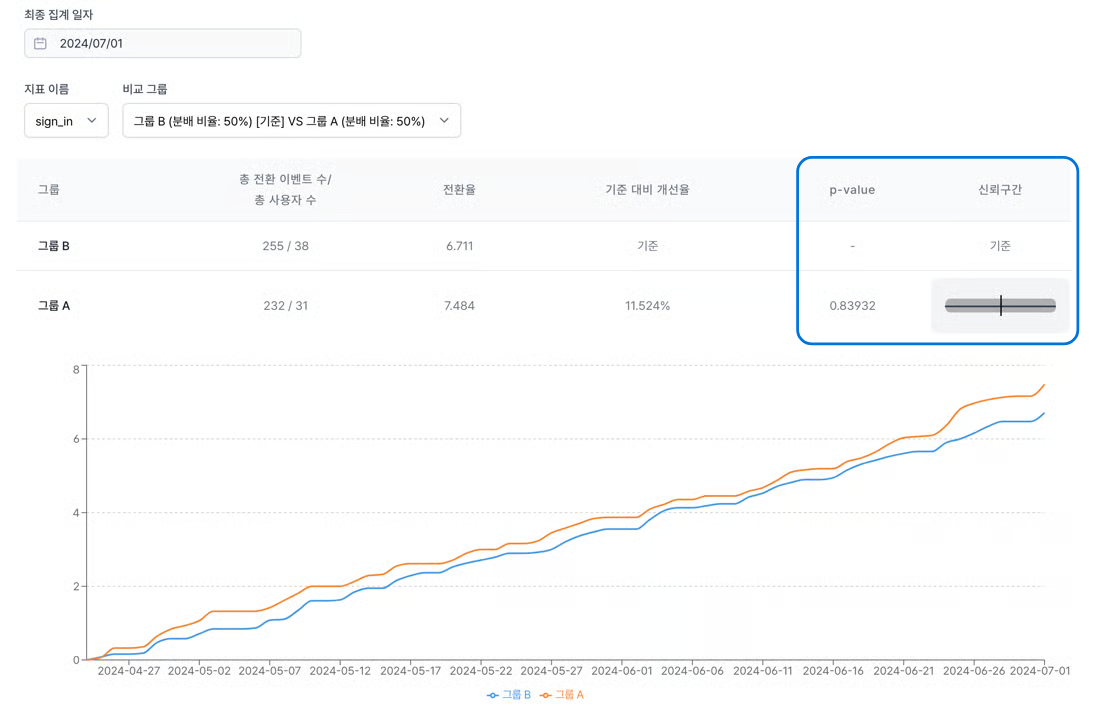Expand the 비교 그룹 comparison dropdown
Screen dimensions: 1100x708
(x=292, y=121)
